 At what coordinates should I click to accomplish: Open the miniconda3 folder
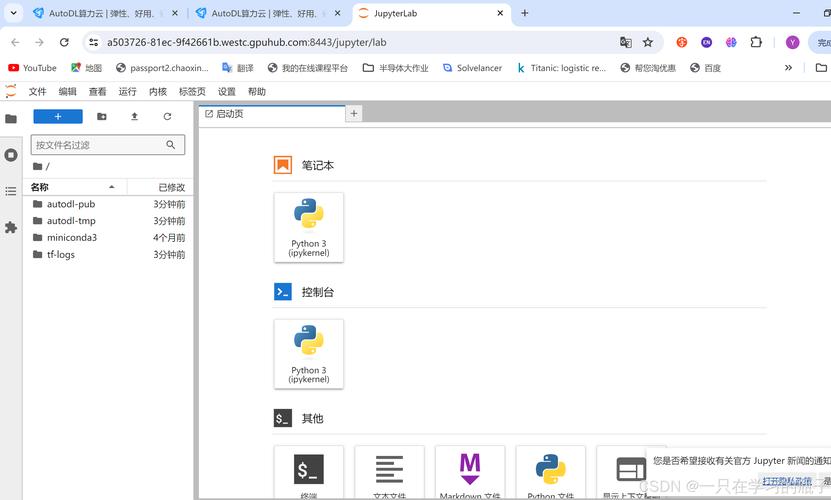108,238
